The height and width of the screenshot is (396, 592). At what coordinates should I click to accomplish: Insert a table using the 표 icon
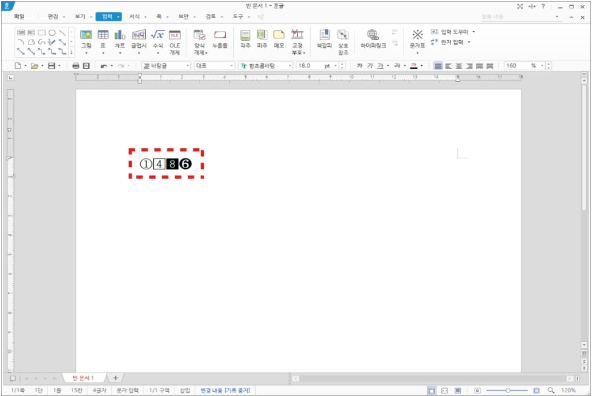103,40
